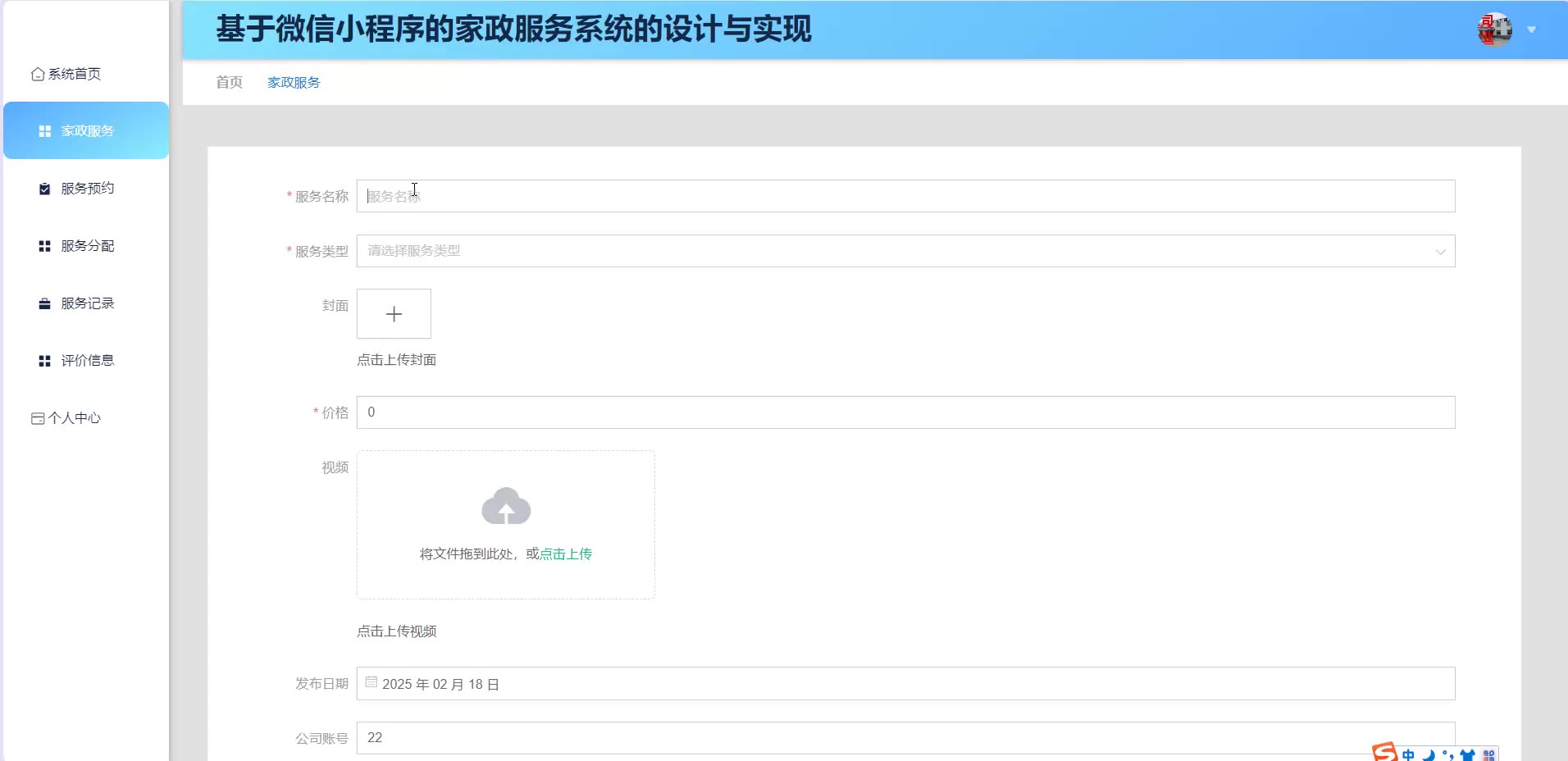The image size is (1568, 761).
Task: Click the plus box to upload 封面
Action: 394,313
